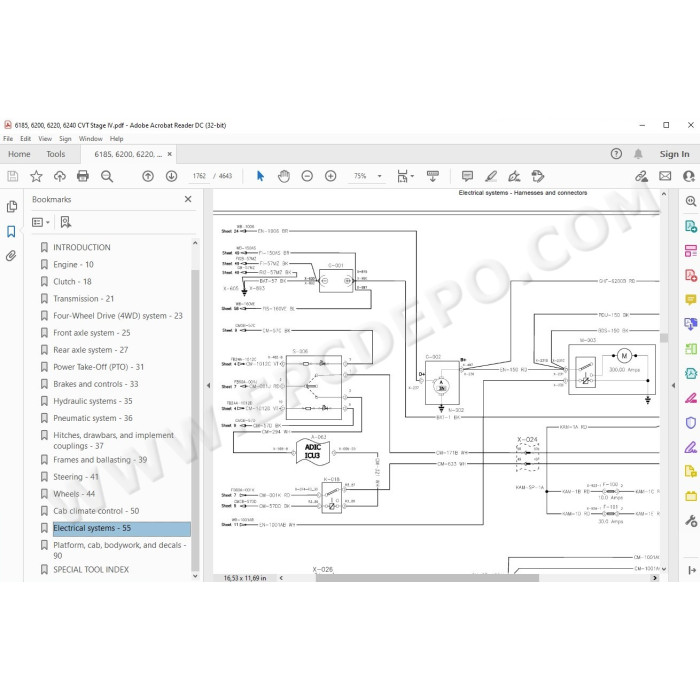700x700 pixels.
Task: Click the bookmarks list vertical scrollbar
Action: (195, 420)
